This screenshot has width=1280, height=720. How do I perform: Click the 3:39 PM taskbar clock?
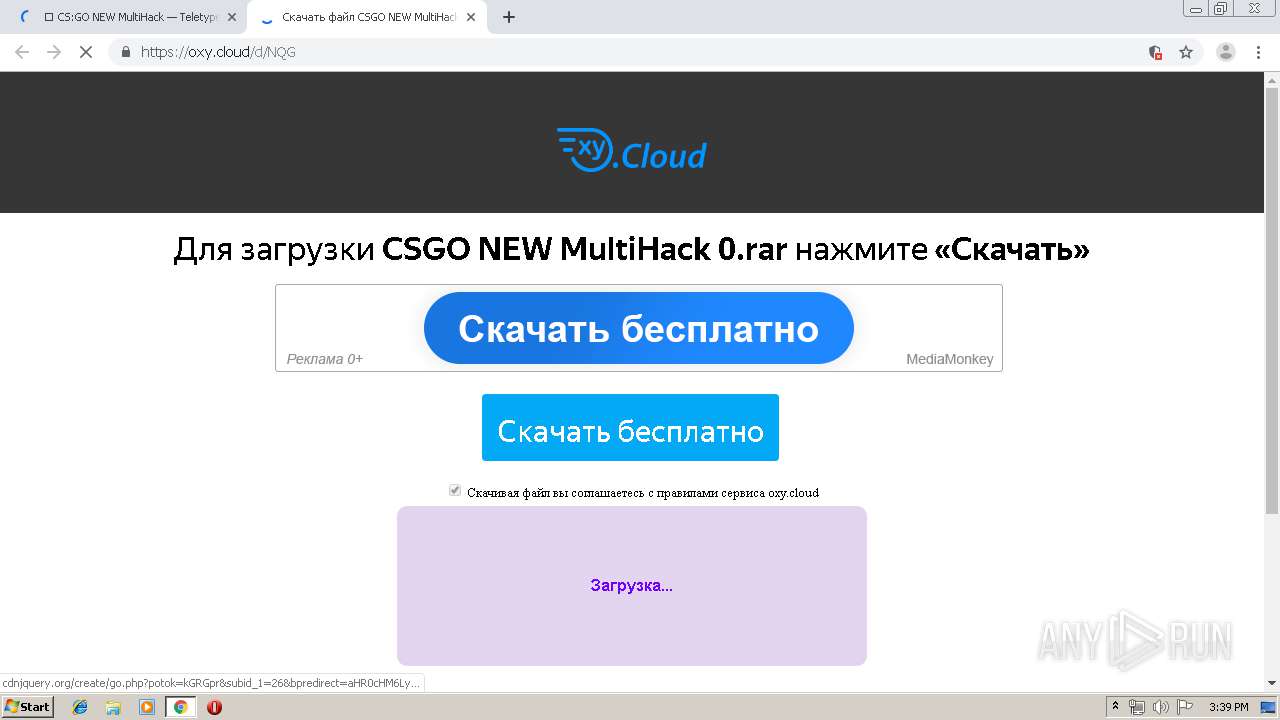(1228, 707)
